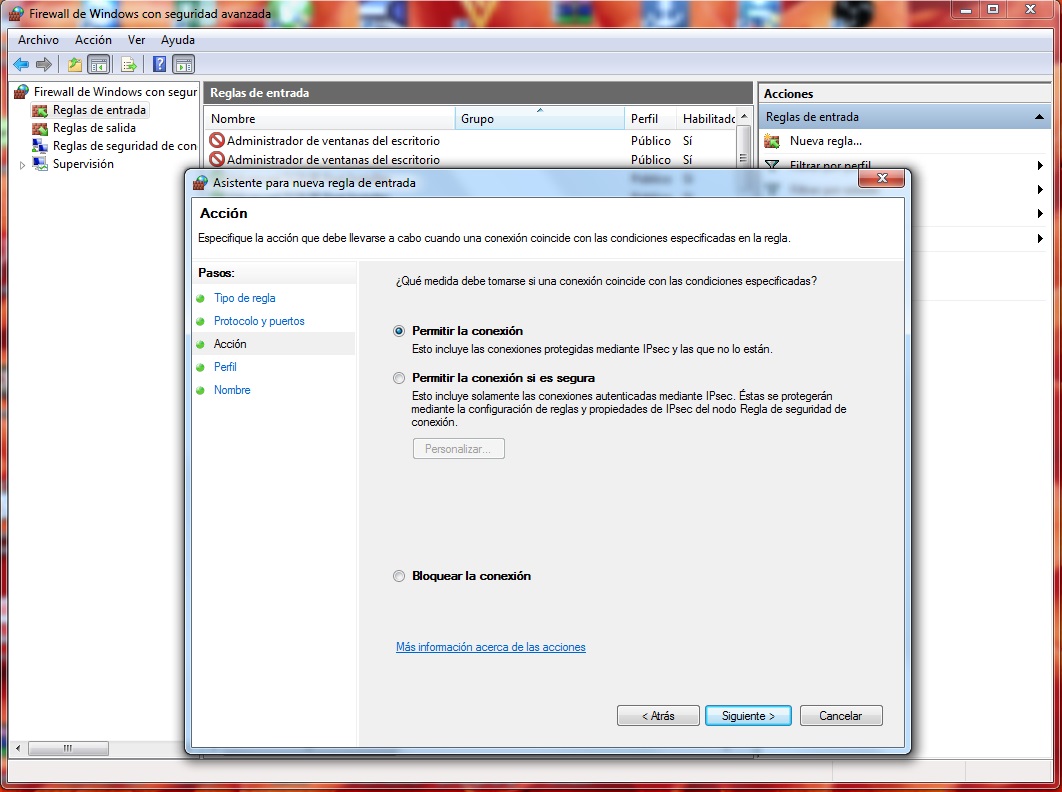The width and height of the screenshot is (1062, 792).
Task: Toggle the console tree show/hide icon
Action: coord(99,64)
